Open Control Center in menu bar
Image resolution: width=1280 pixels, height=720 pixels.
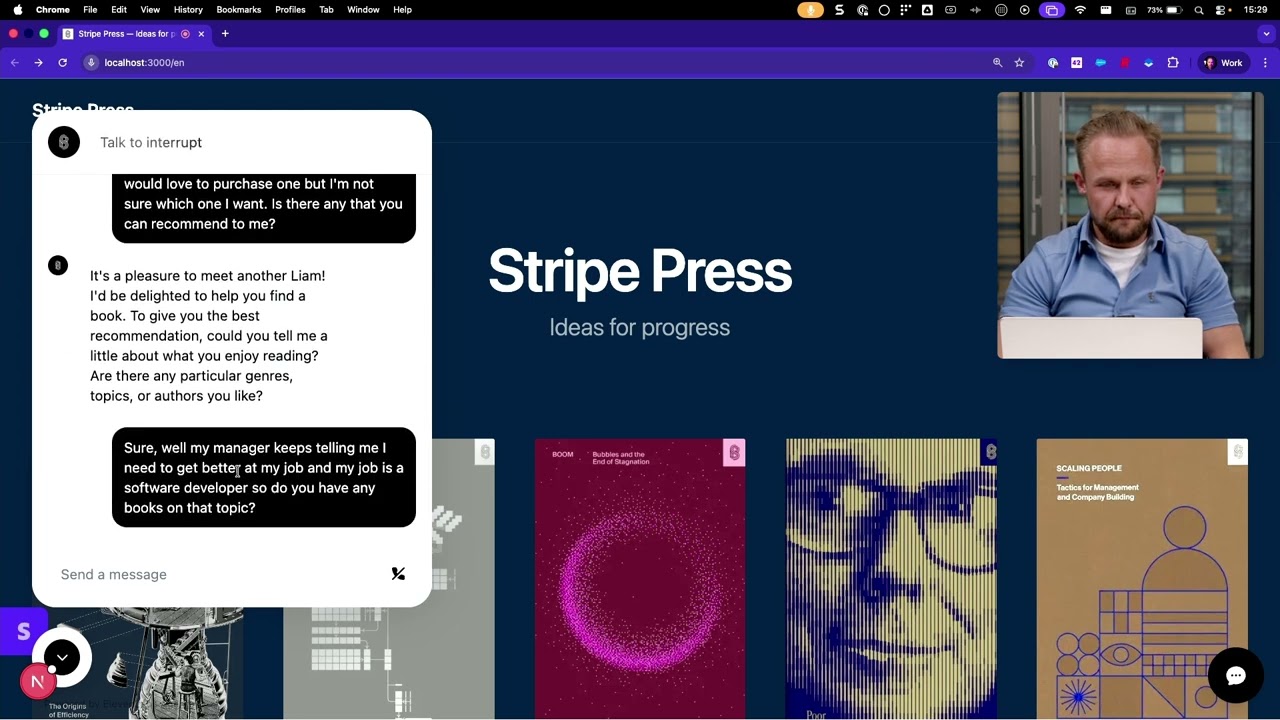click(1221, 9)
